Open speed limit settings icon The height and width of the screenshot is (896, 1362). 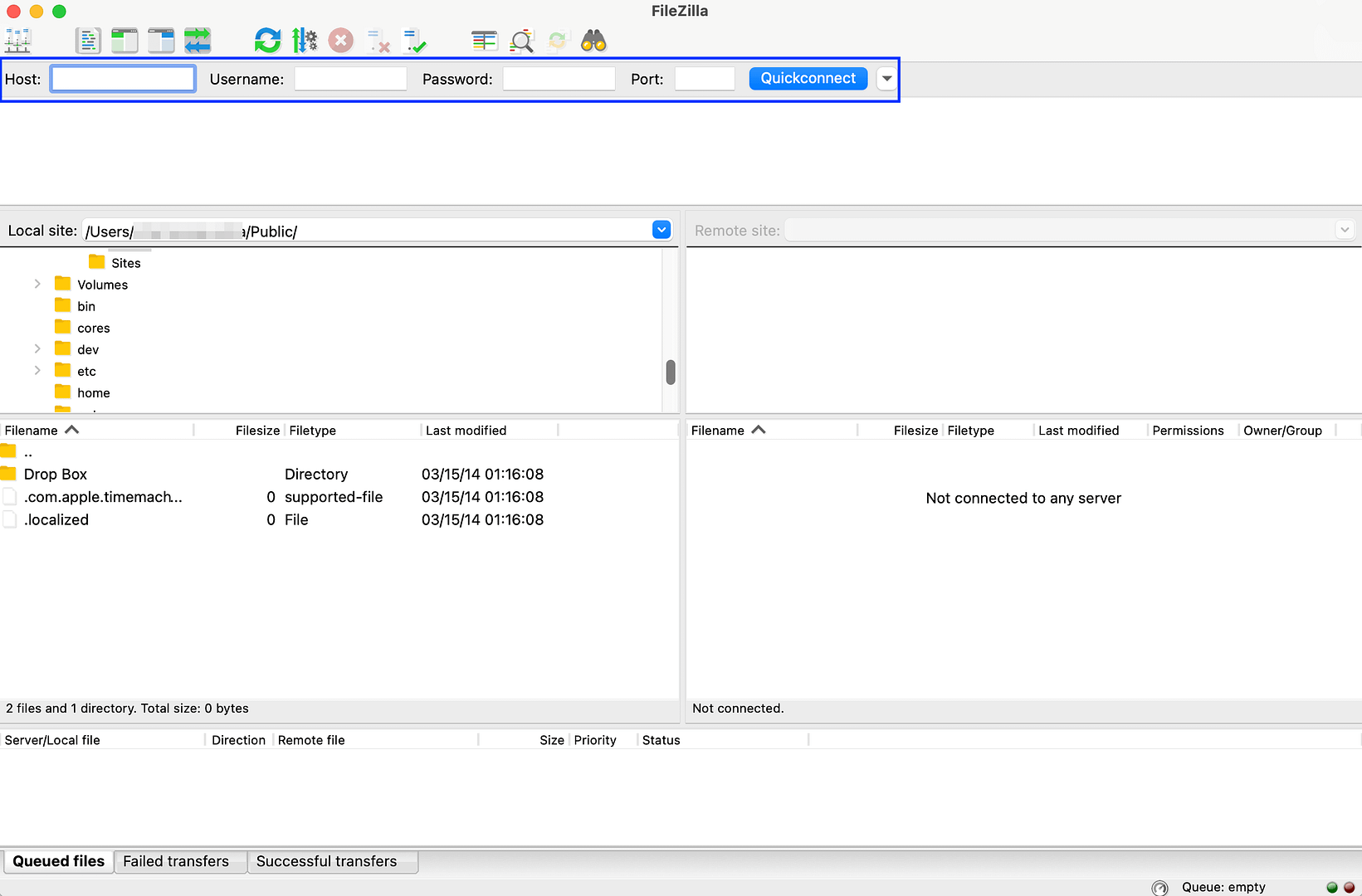tap(305, 40)
